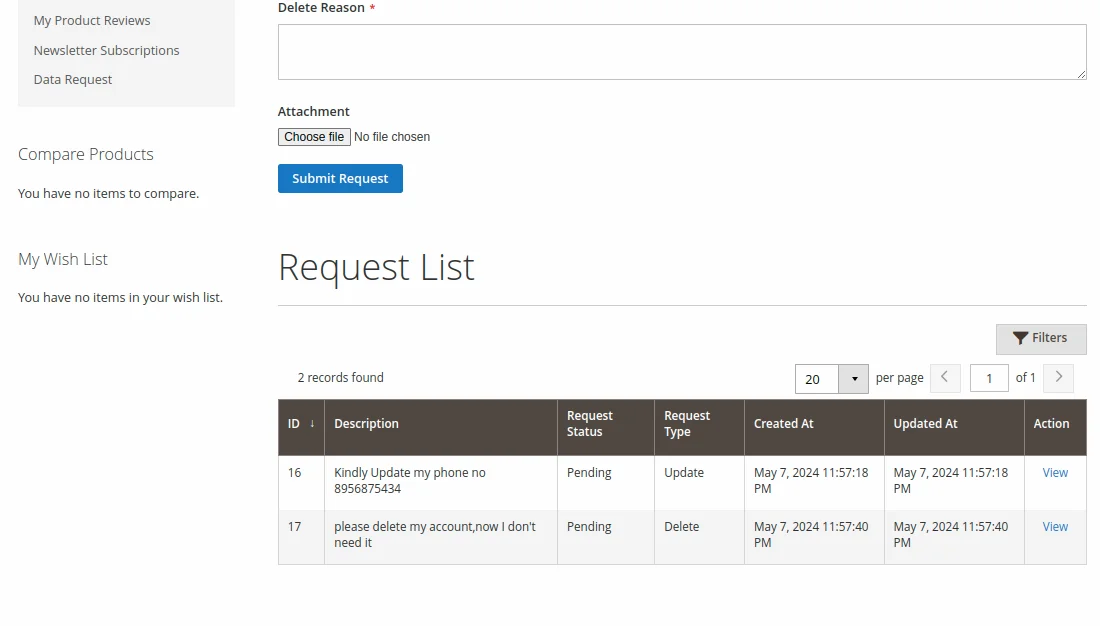Expand the records per page options
Screen dimensions: 1100x626
(x=854, y=378)
